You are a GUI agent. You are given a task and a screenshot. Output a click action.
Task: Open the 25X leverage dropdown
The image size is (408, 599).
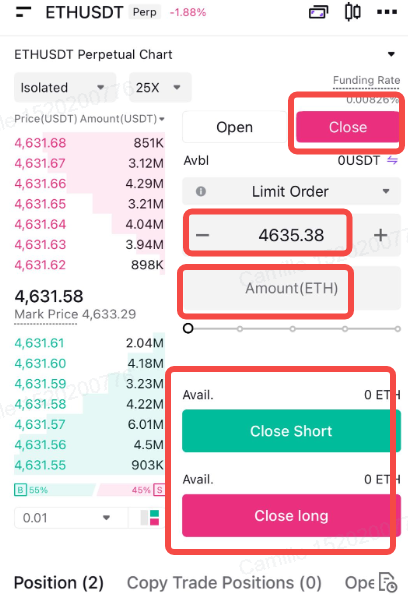160,87
